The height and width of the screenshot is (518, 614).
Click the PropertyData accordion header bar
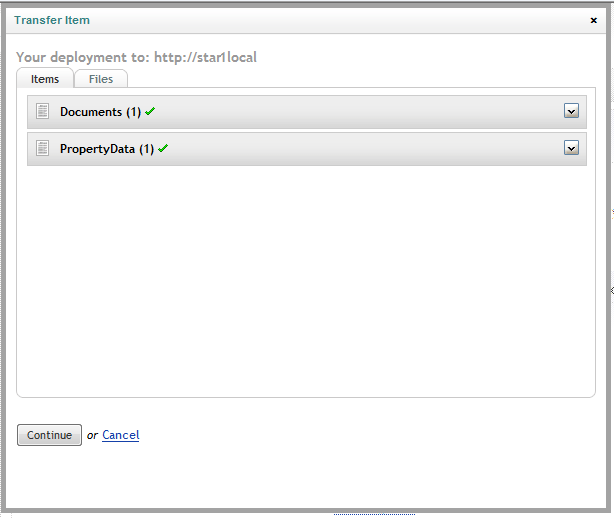coord(307,148)
